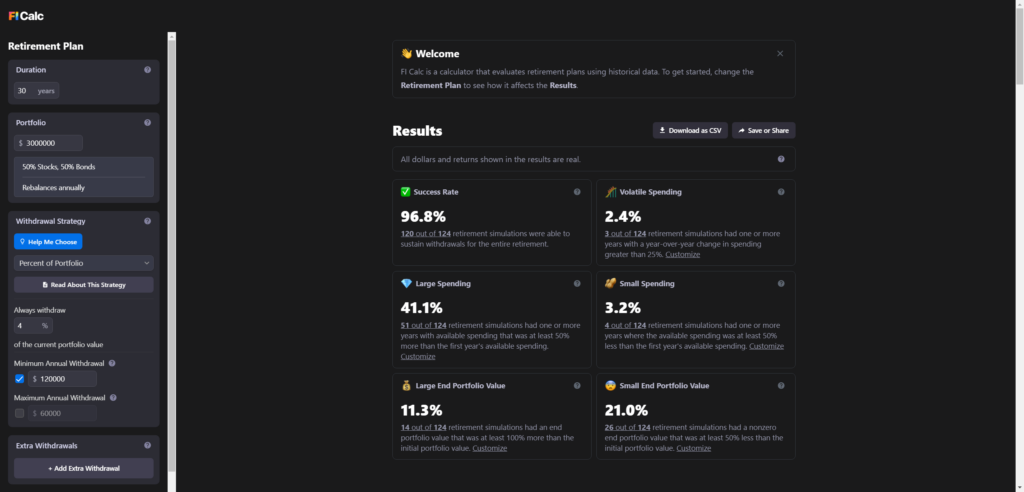This screenshot has width=1024, height=492.
Task: Uncheck the Minimum Annual Withdrawal checkbox
Action: pyautogui.click(x=20, y=379)
